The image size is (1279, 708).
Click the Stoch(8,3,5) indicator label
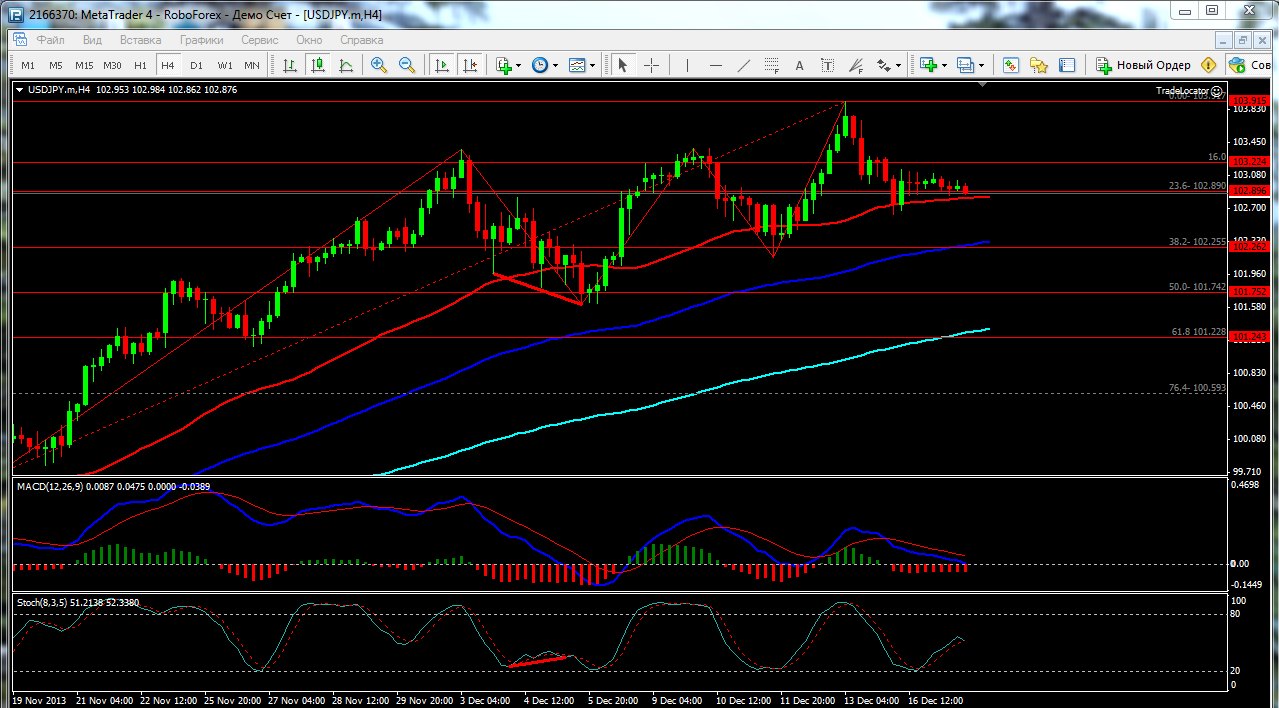44,603
